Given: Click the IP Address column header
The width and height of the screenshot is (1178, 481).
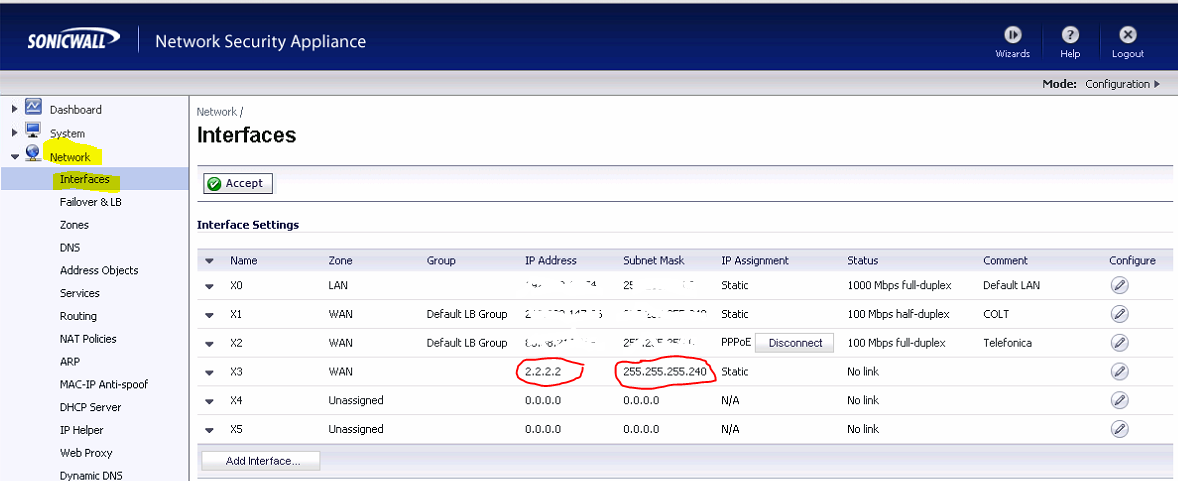Looking at the screenshot, I should coord(551,261).
